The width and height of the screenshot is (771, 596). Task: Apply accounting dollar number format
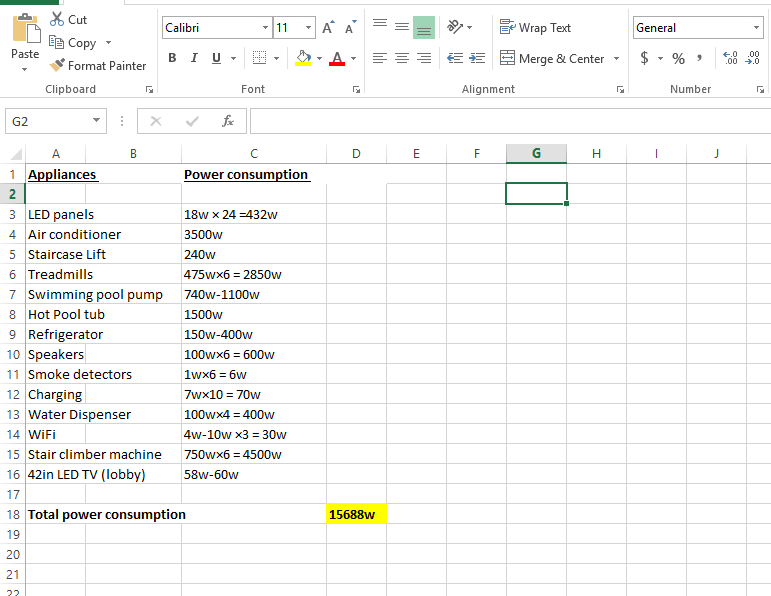point(644,58)
